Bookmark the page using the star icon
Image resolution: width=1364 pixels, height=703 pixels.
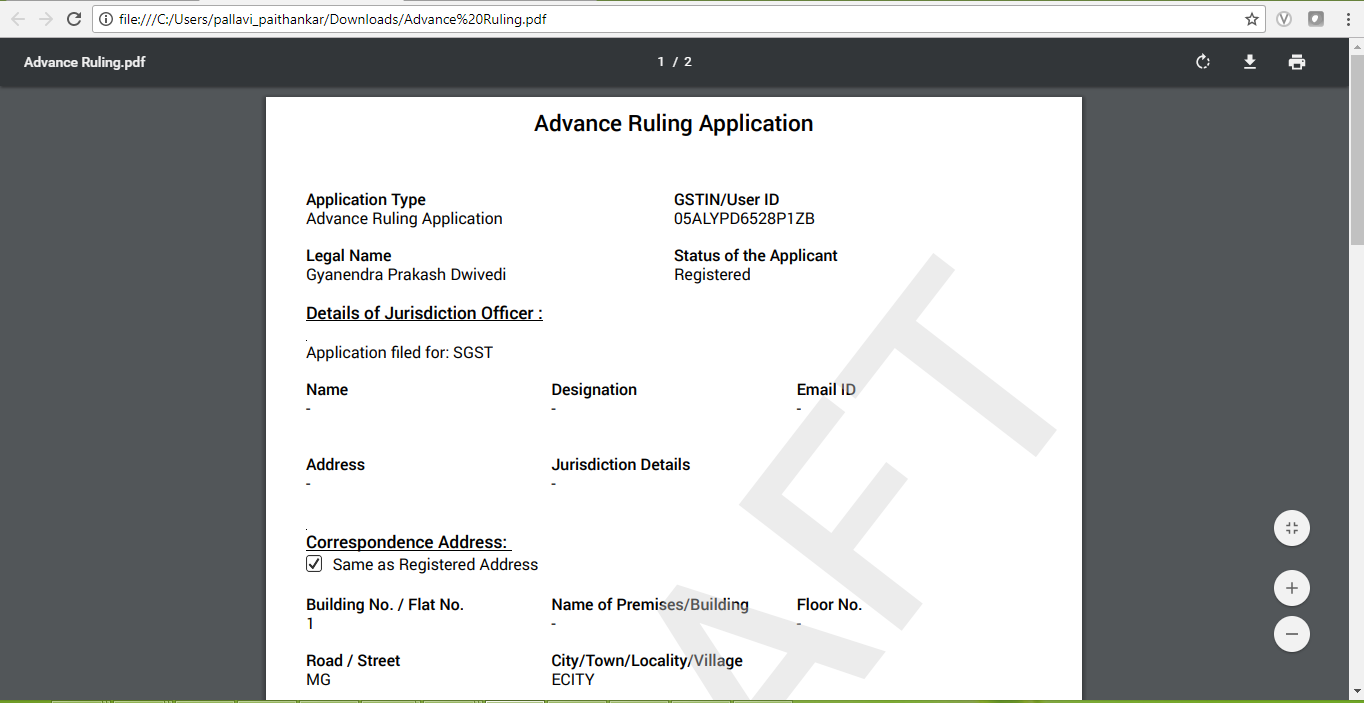(x=1251, y=18)
